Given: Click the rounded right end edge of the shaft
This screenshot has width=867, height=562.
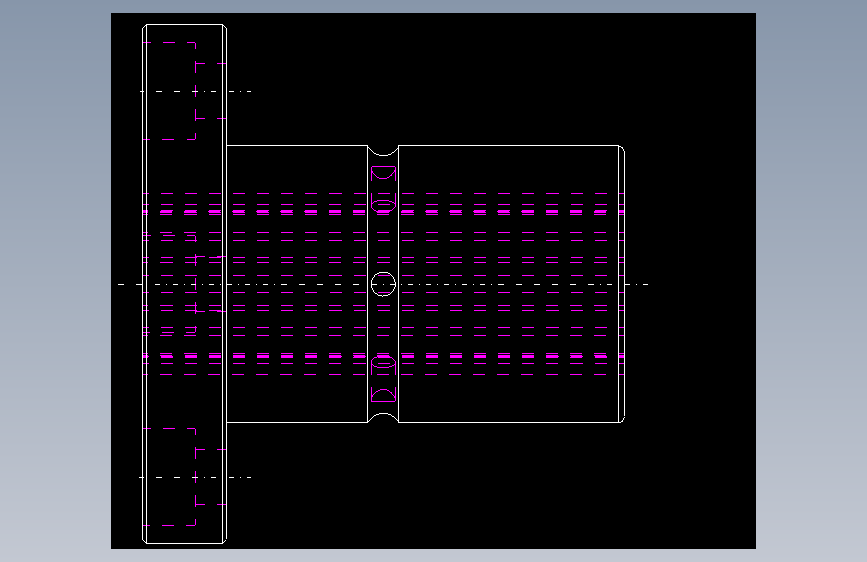Looking at the screenshot, I should (x=622, y=284).
